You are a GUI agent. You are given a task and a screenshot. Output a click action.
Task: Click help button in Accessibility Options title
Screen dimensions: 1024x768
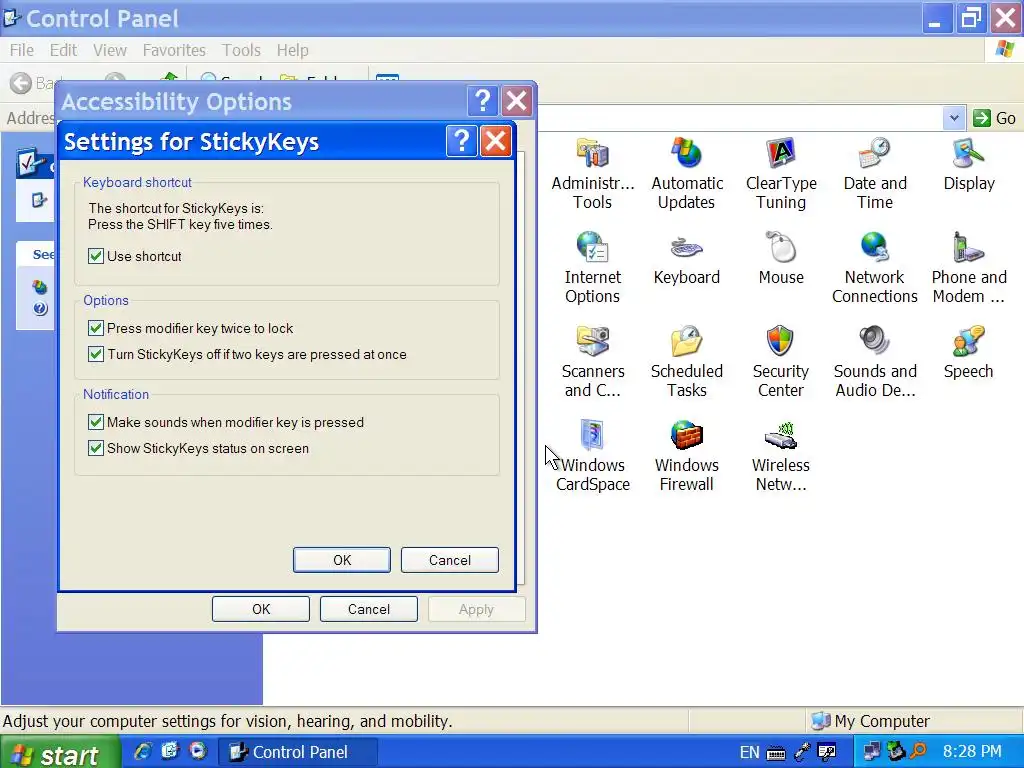[483, 101]
